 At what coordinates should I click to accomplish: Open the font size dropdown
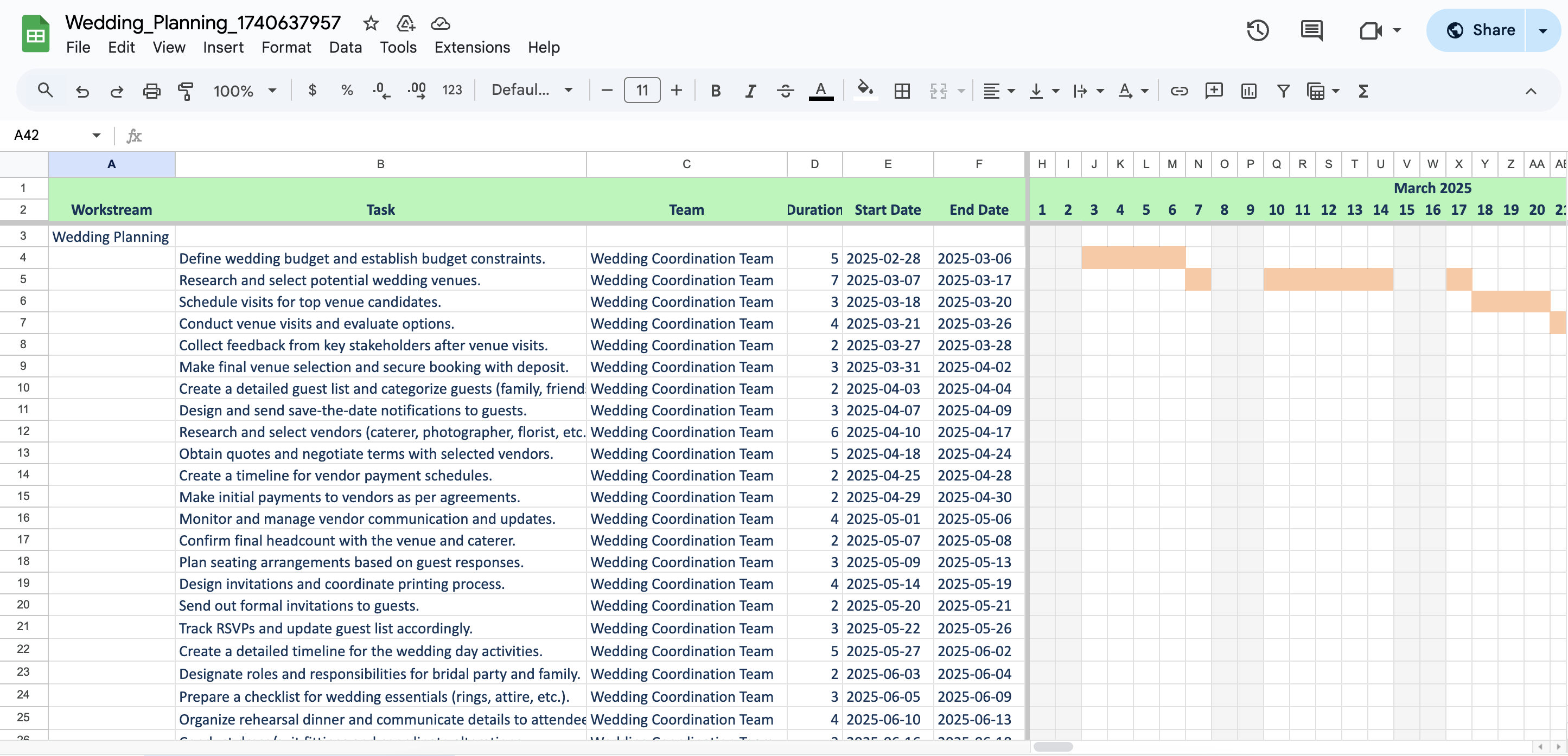[641, 91]
